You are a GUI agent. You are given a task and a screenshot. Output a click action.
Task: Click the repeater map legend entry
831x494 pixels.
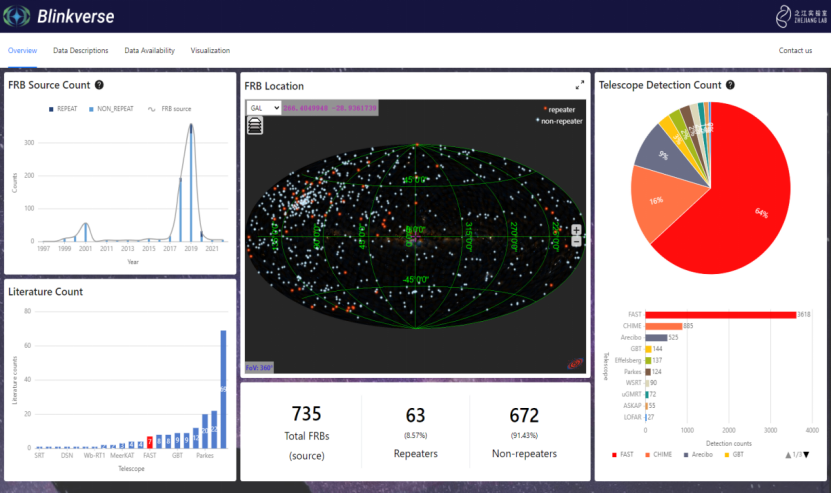560,110
